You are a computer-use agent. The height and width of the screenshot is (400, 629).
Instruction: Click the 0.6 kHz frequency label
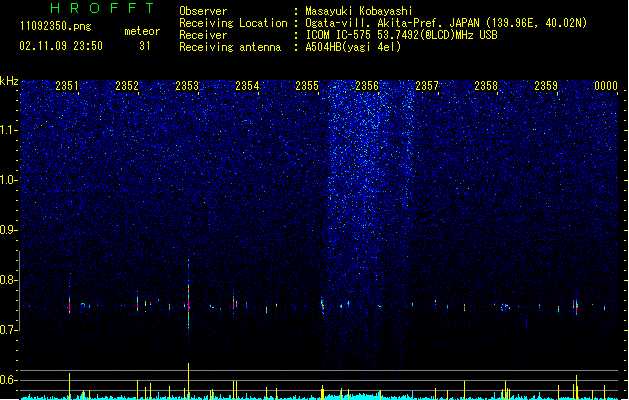[9, 380]
